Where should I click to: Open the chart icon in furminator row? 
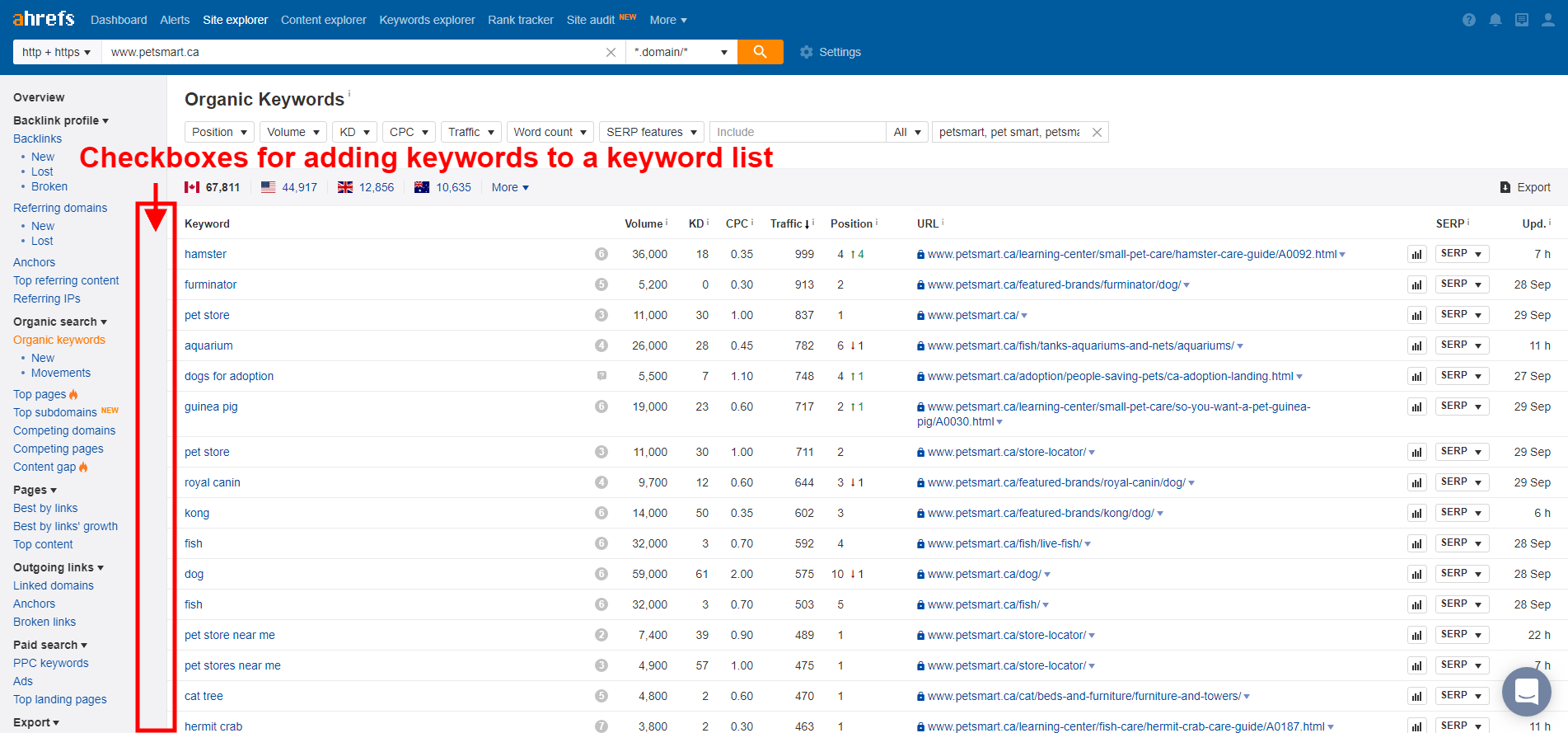pyautogui.click(x=1417, y=284)
